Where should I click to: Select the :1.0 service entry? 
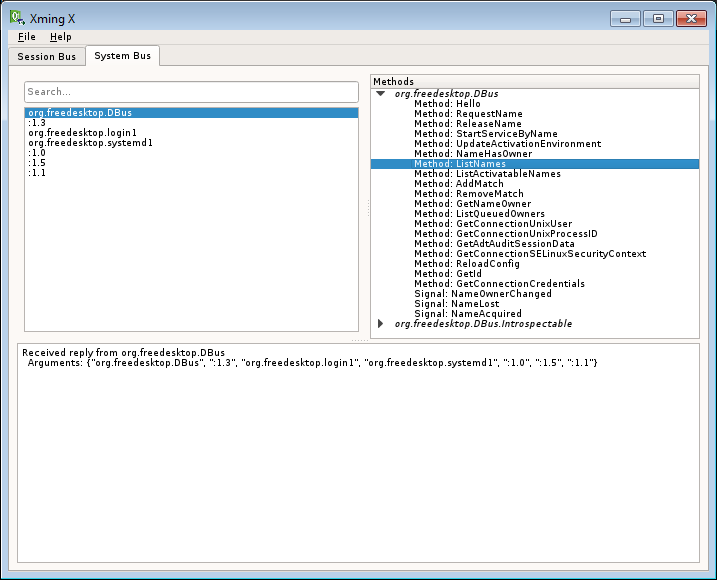(x=191, y=153)
